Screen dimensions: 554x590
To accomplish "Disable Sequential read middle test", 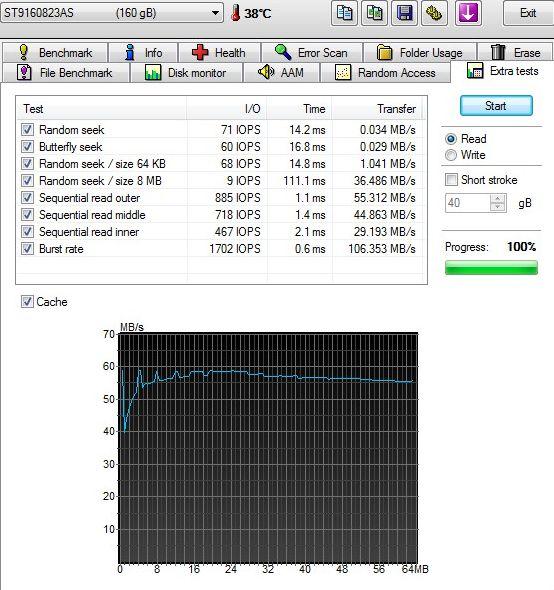I will (27, 214).
